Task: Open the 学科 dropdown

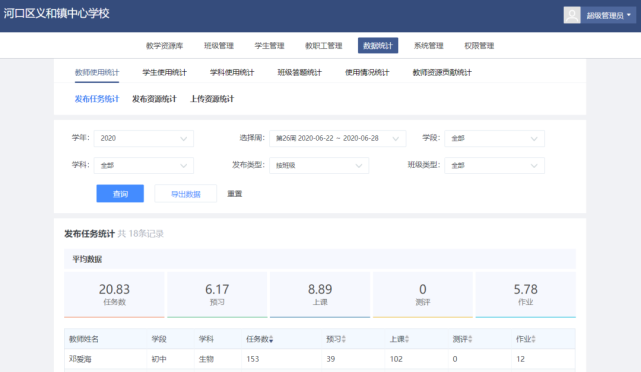Action: 143,166
